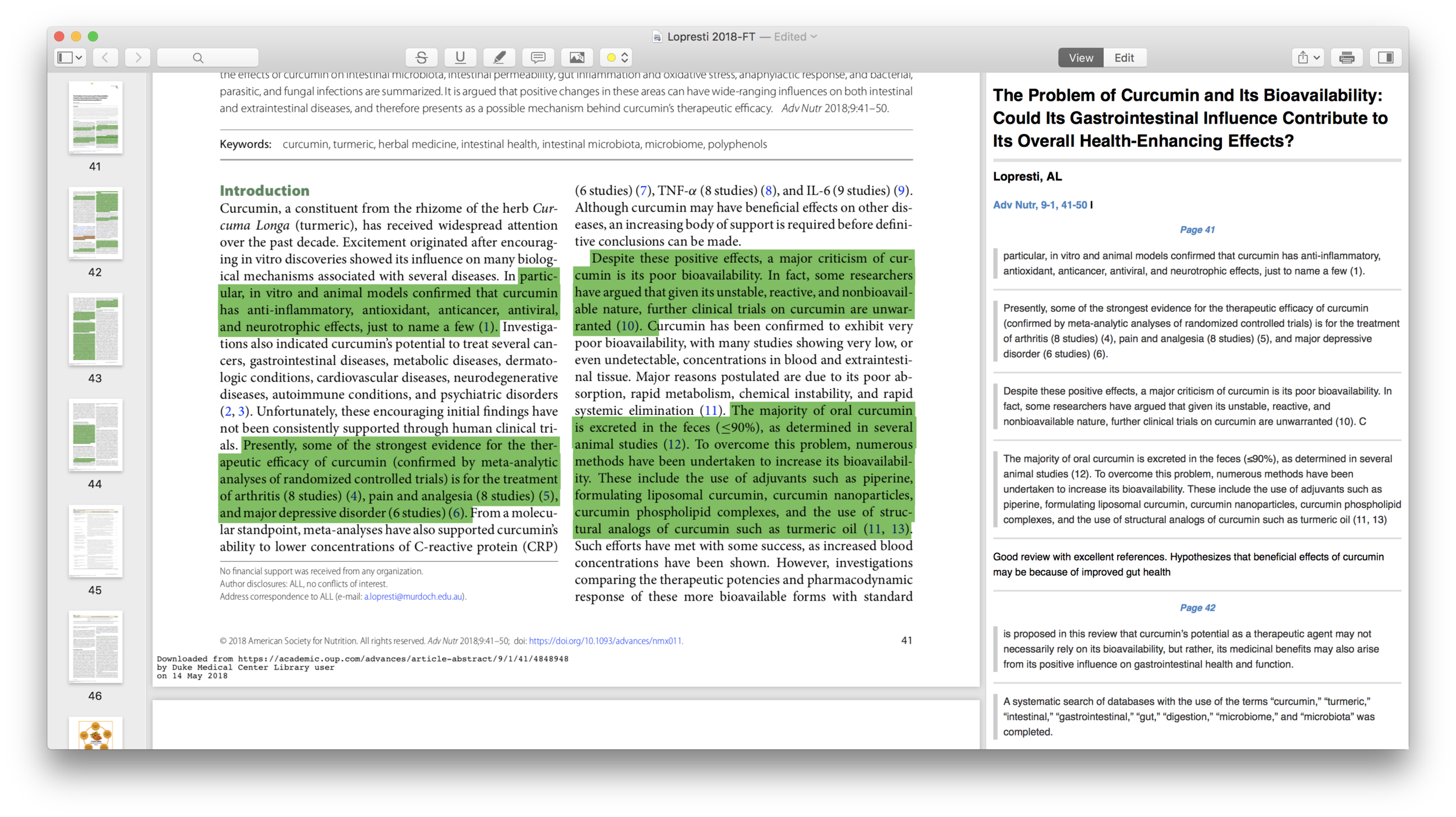Select the underline annotation tool
Screen dimensions: 1456x817
(460, 58)
